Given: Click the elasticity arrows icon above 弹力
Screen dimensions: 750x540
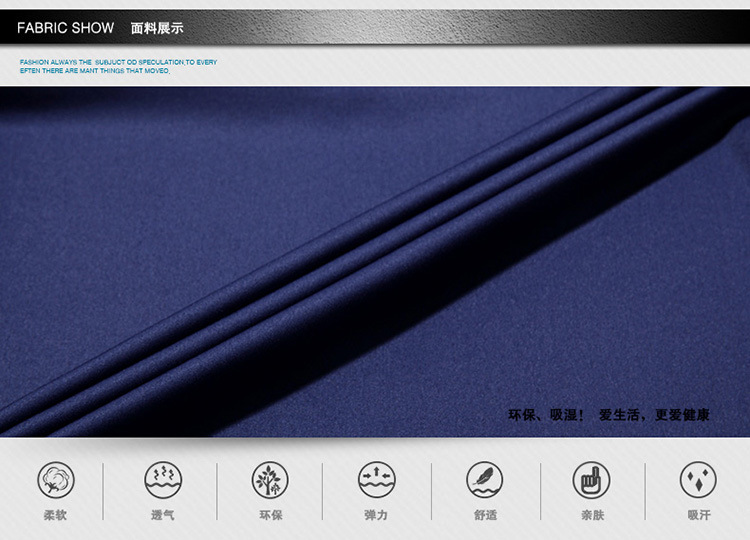Looking at the screenshot, I should [377, 480].
